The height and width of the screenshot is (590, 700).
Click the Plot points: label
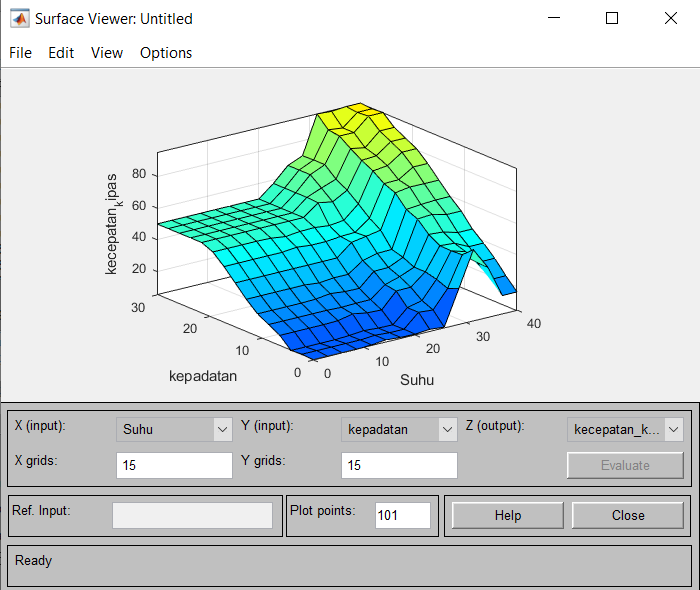(x=322, y=510)
